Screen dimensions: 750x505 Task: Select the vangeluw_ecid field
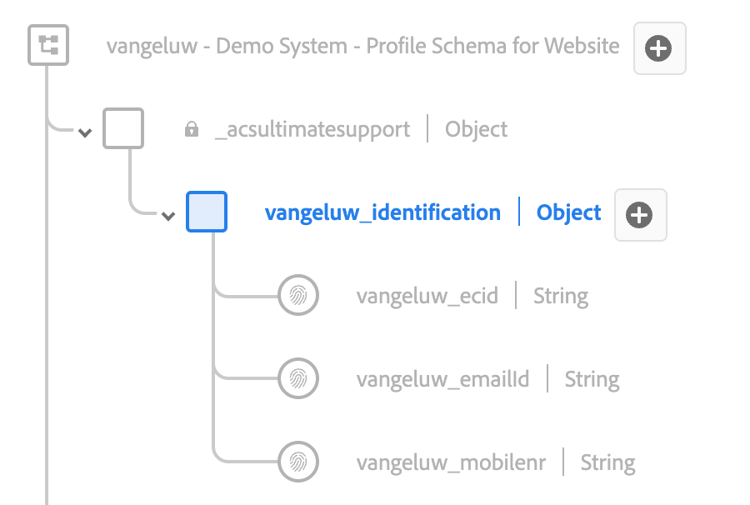point(427,296)
